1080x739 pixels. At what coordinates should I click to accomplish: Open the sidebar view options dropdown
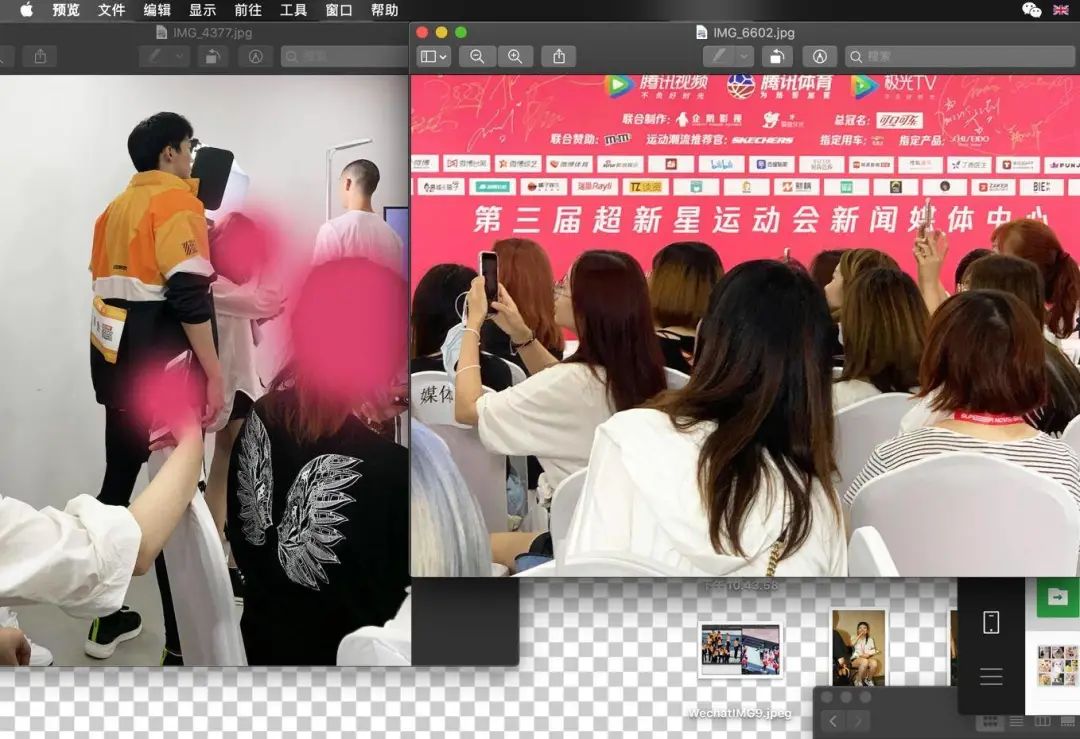(433, 57)
